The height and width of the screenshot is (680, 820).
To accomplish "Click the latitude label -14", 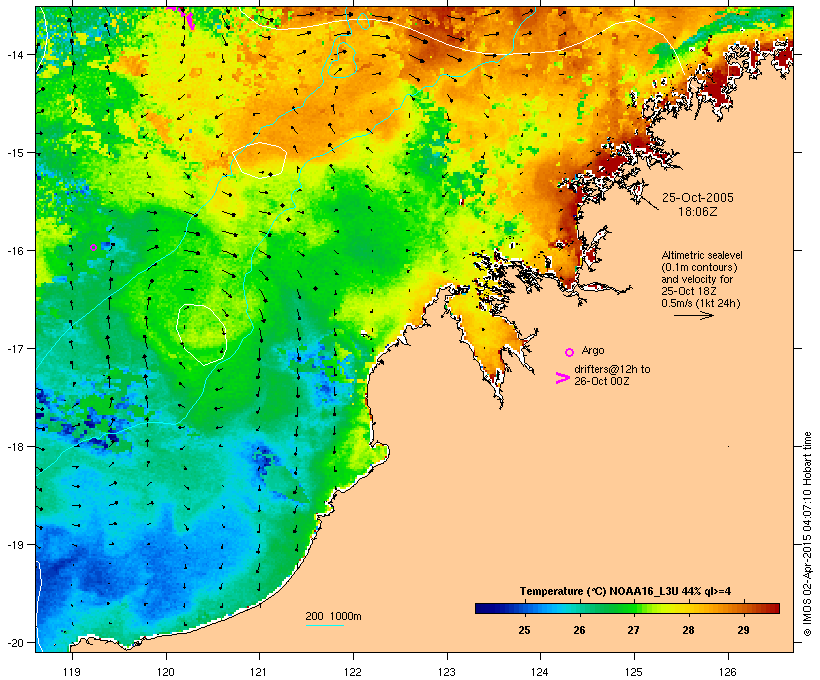I will tap(15, 54).
